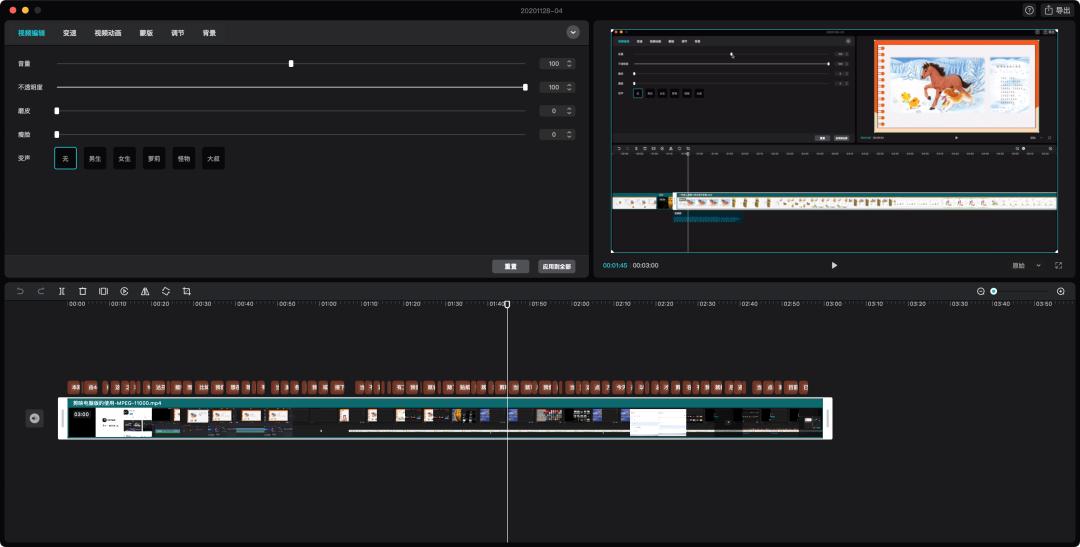This screenshot has height=547, width=1080.
Task: Click the Rotate icon in timeline toolbar
Action: tap(166, 291)
